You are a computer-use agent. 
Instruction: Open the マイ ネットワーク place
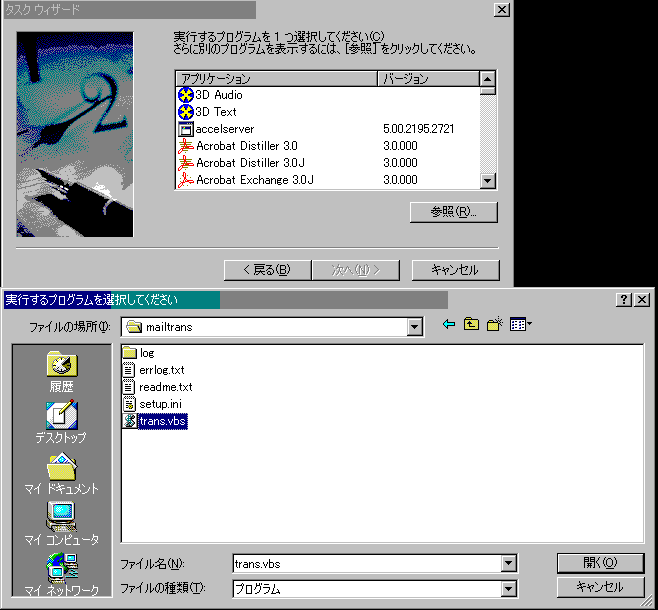62,574
